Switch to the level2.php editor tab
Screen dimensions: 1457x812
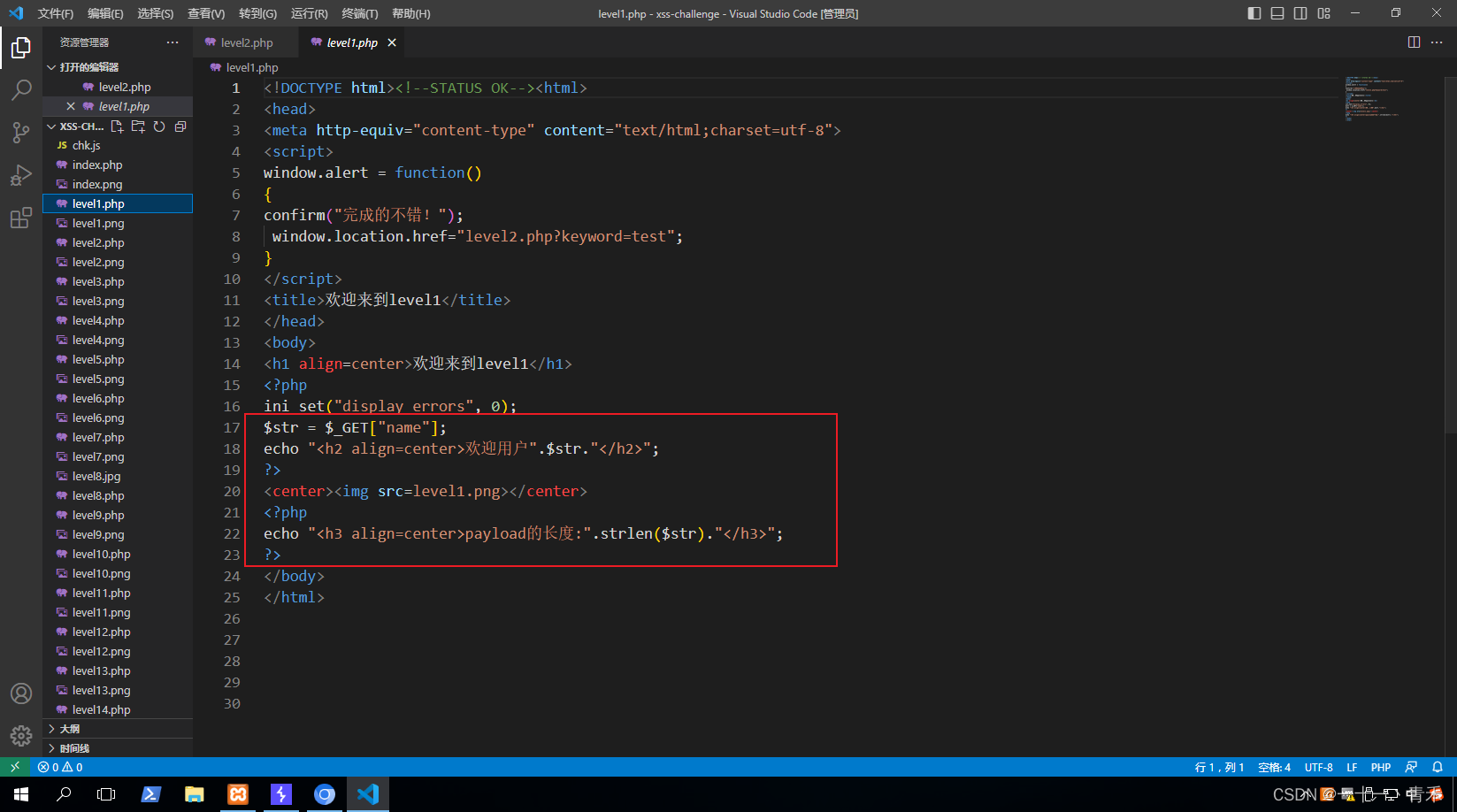click(x=247, y=42)
